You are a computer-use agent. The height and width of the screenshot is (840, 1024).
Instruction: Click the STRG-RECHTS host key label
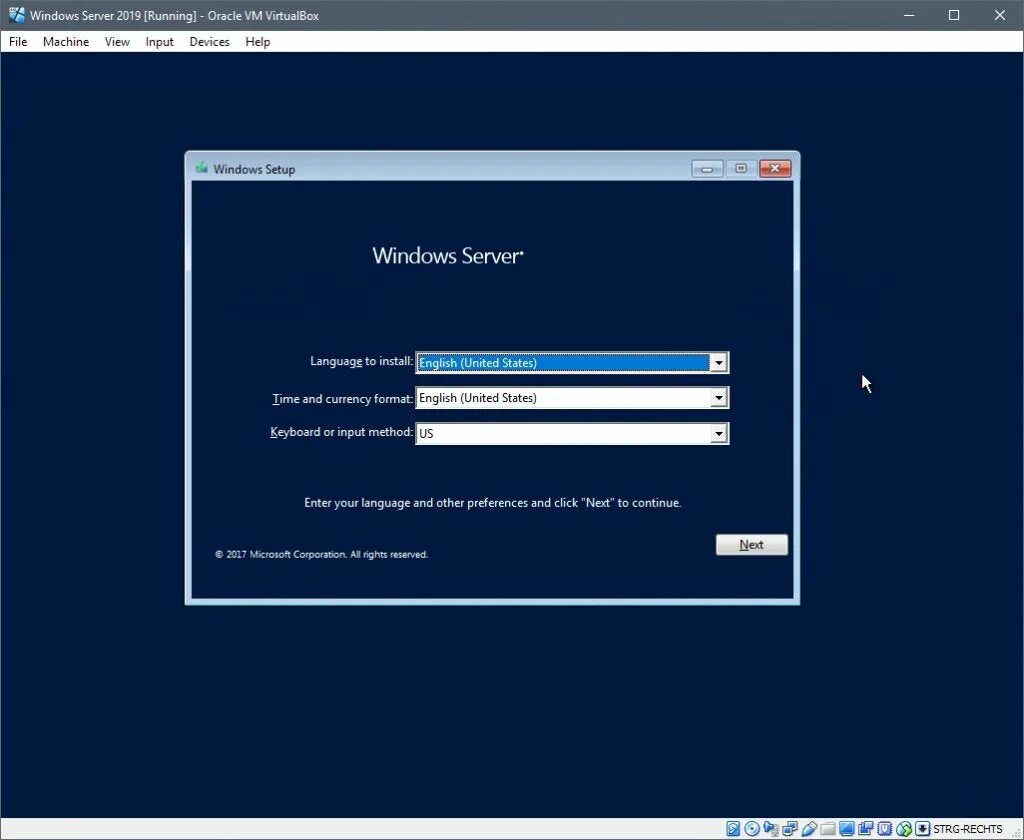tap(967, 829)
